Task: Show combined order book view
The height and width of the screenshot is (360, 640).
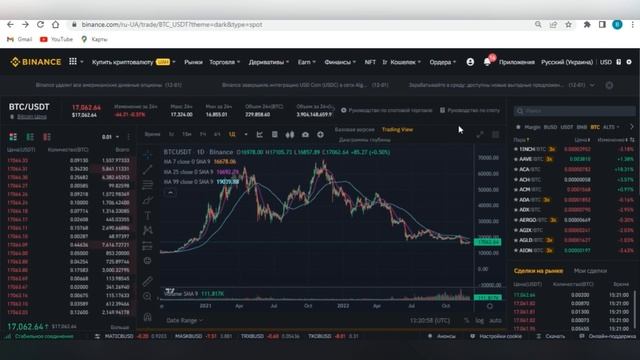Action: pyautogui.click(x=13, y=136)
